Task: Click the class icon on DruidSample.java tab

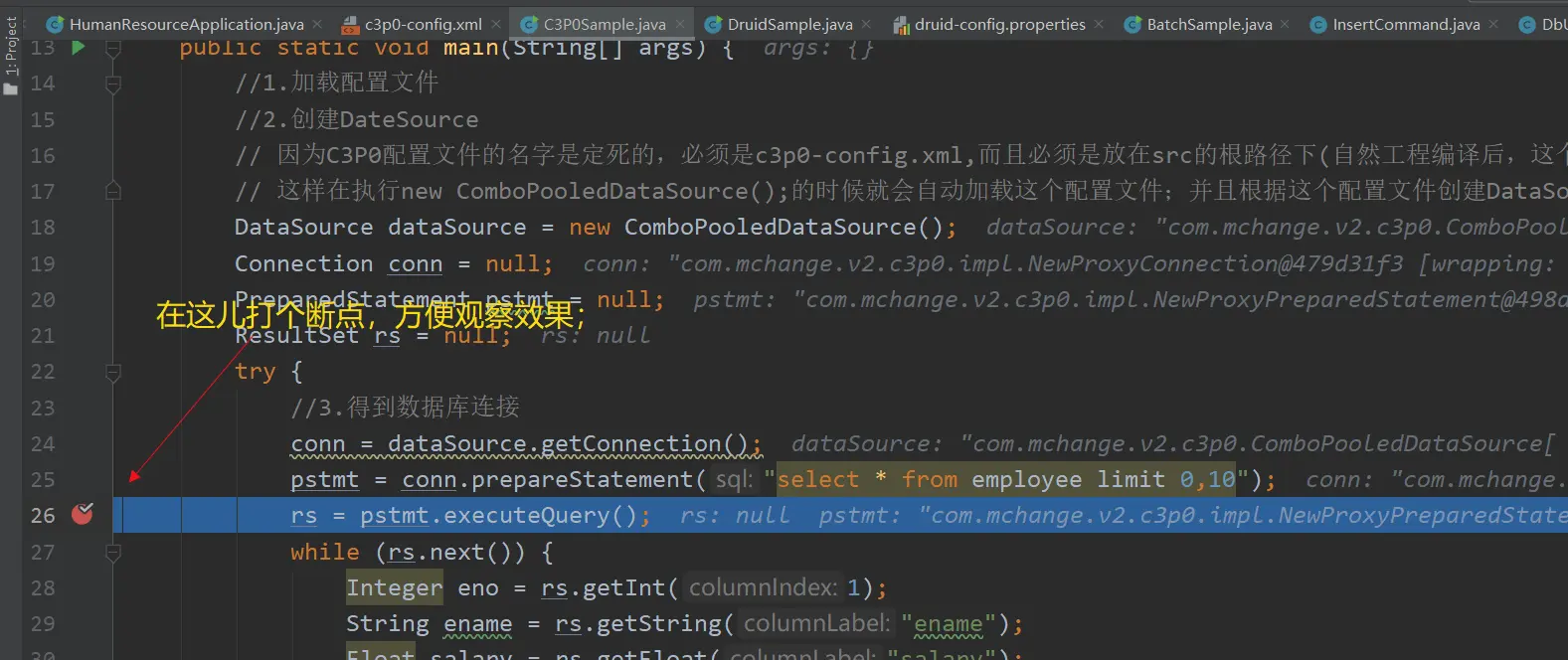Action: point(713,25)
